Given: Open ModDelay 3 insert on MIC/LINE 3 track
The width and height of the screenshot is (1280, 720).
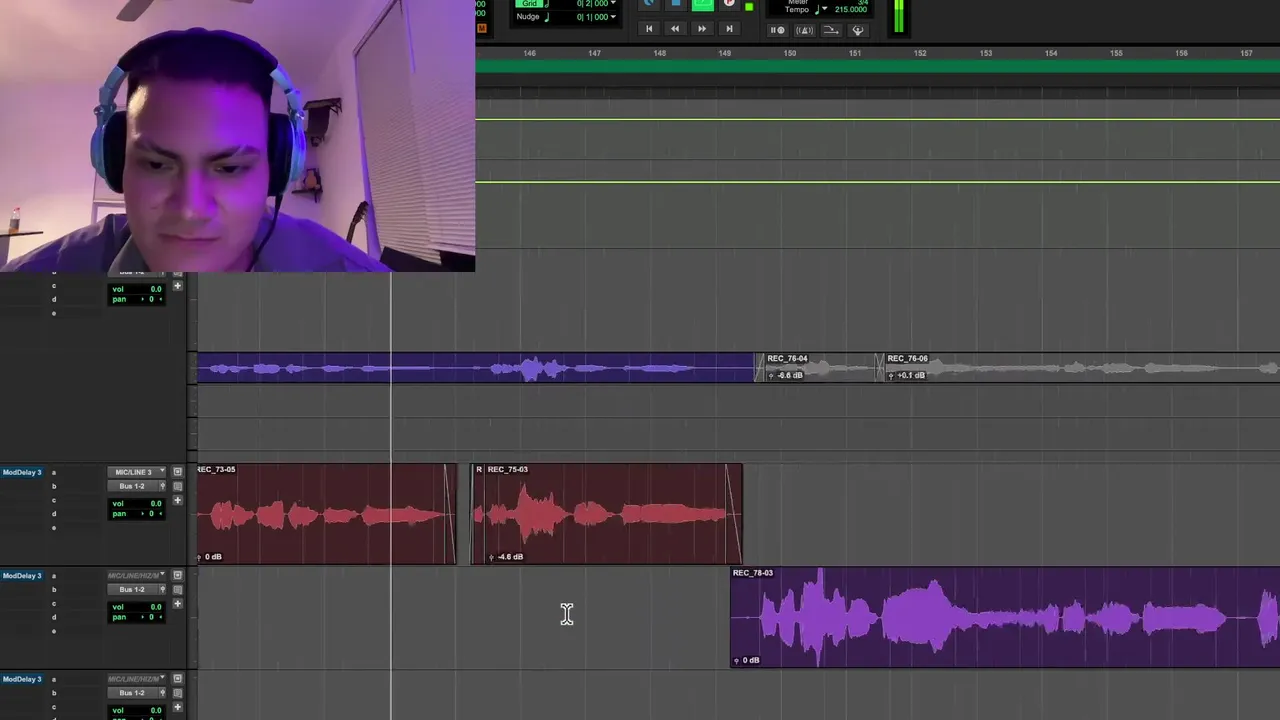Looking at the screenshot, I should click(22, 472).
